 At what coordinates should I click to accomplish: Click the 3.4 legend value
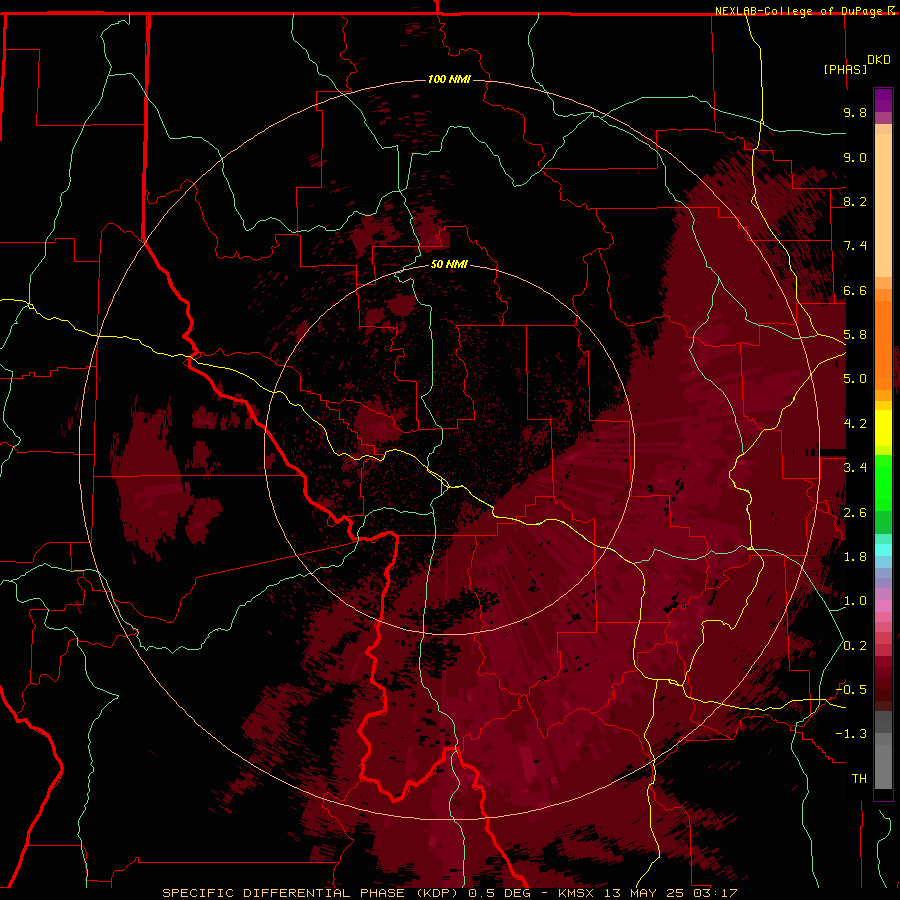click(855, 468)
